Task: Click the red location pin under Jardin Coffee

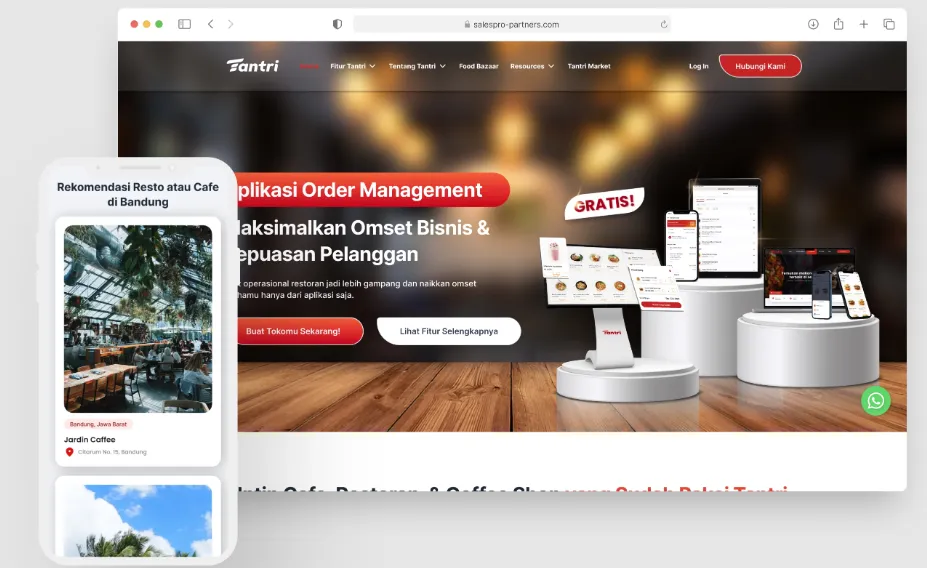Action: pyautogui.click(x=69, y=452)
